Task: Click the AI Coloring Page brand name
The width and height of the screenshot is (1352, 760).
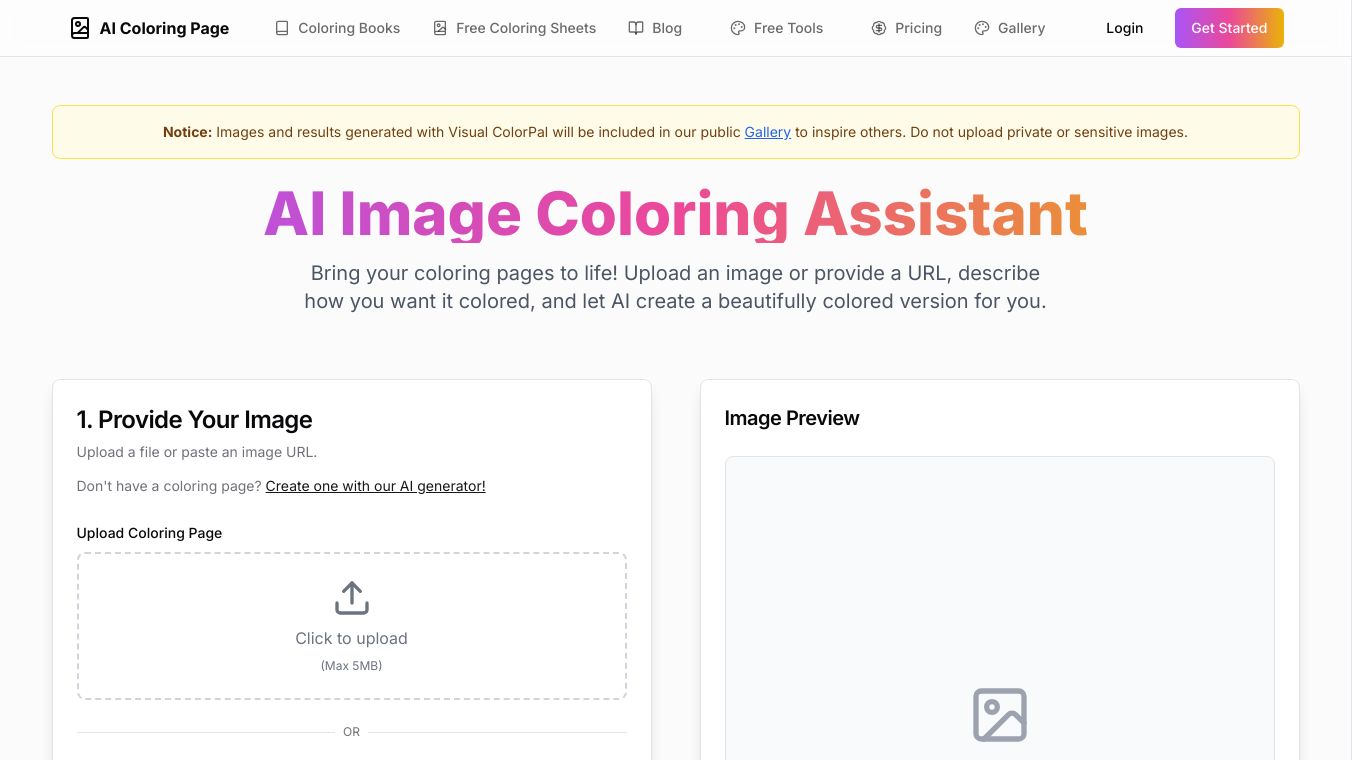Action: 164,28
